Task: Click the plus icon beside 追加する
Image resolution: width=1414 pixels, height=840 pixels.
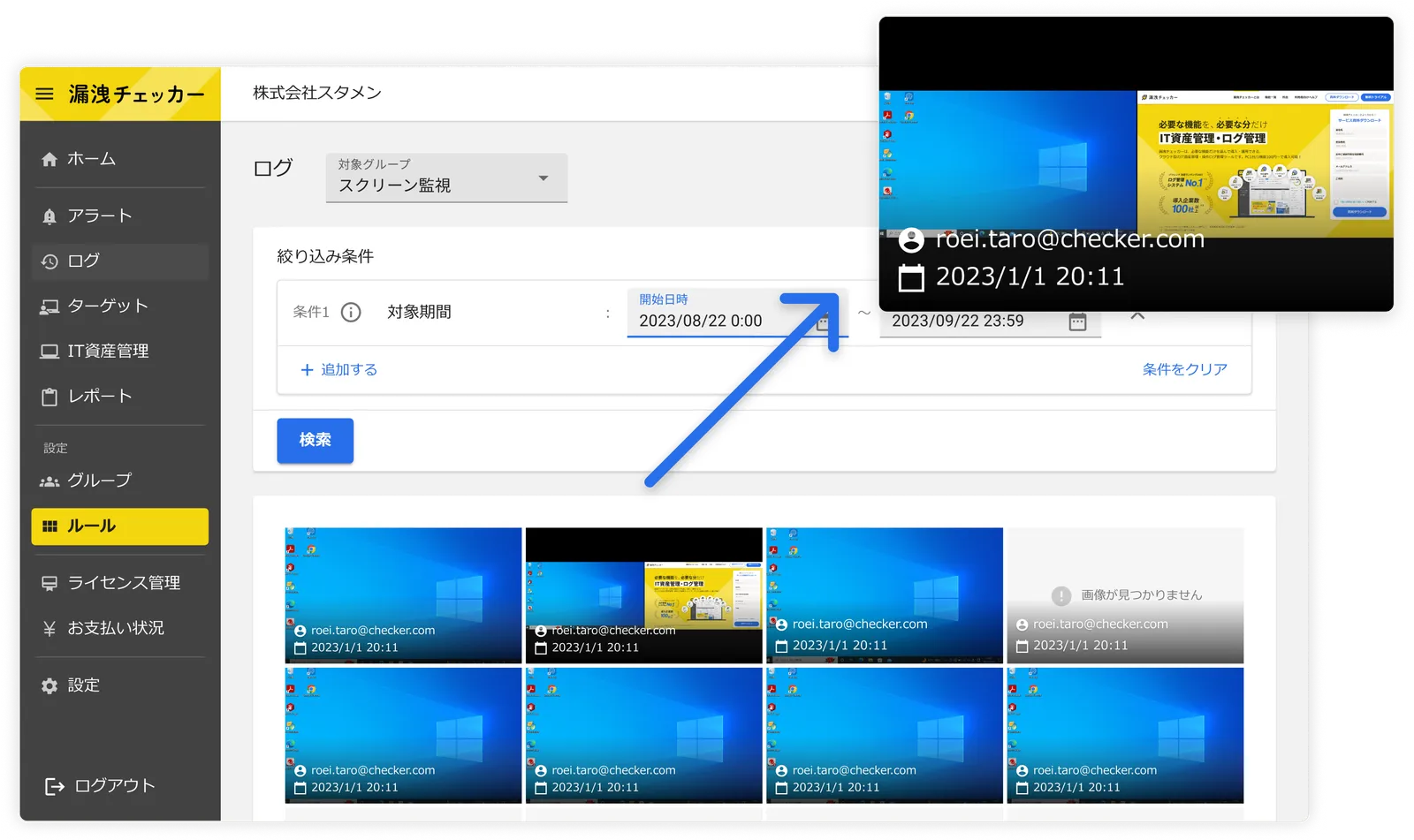Action: (x=307, y=370)
